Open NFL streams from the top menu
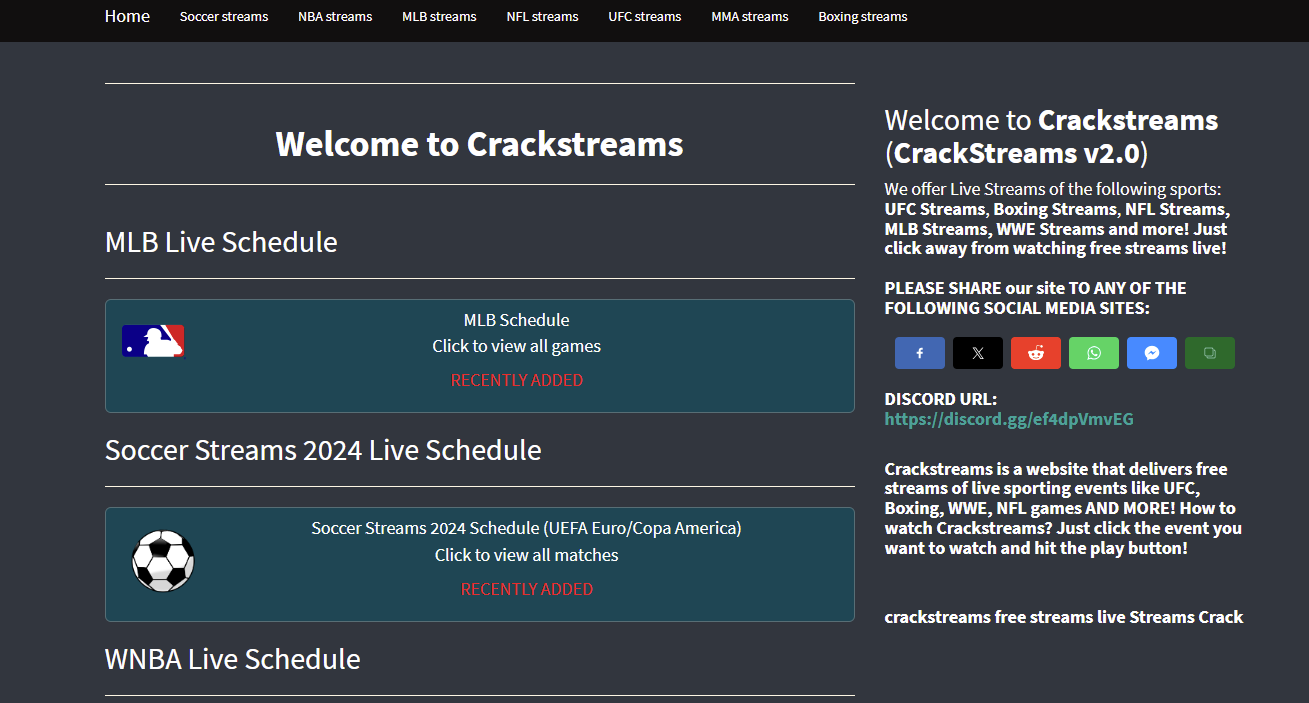The width and height of the screenshot is (1309, 703). [x=542, y=16]
